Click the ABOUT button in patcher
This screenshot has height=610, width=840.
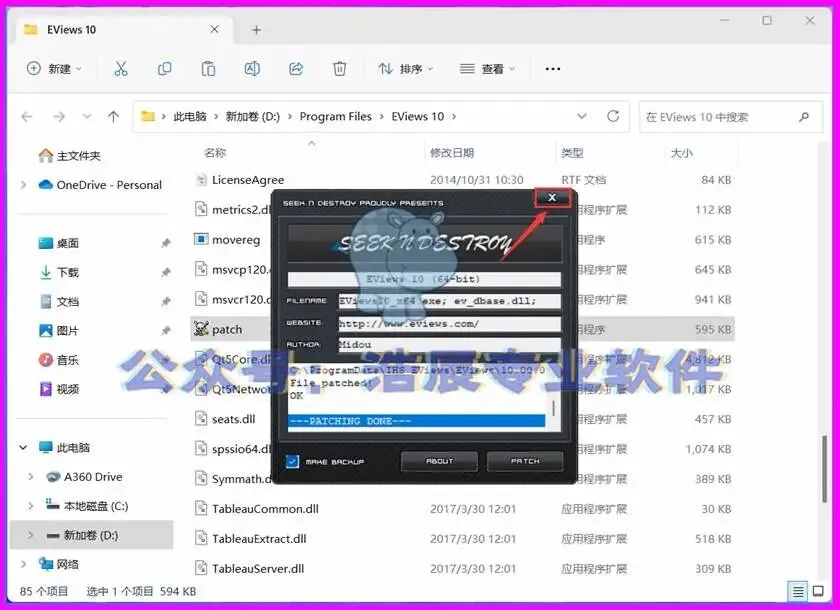[439, 461]
